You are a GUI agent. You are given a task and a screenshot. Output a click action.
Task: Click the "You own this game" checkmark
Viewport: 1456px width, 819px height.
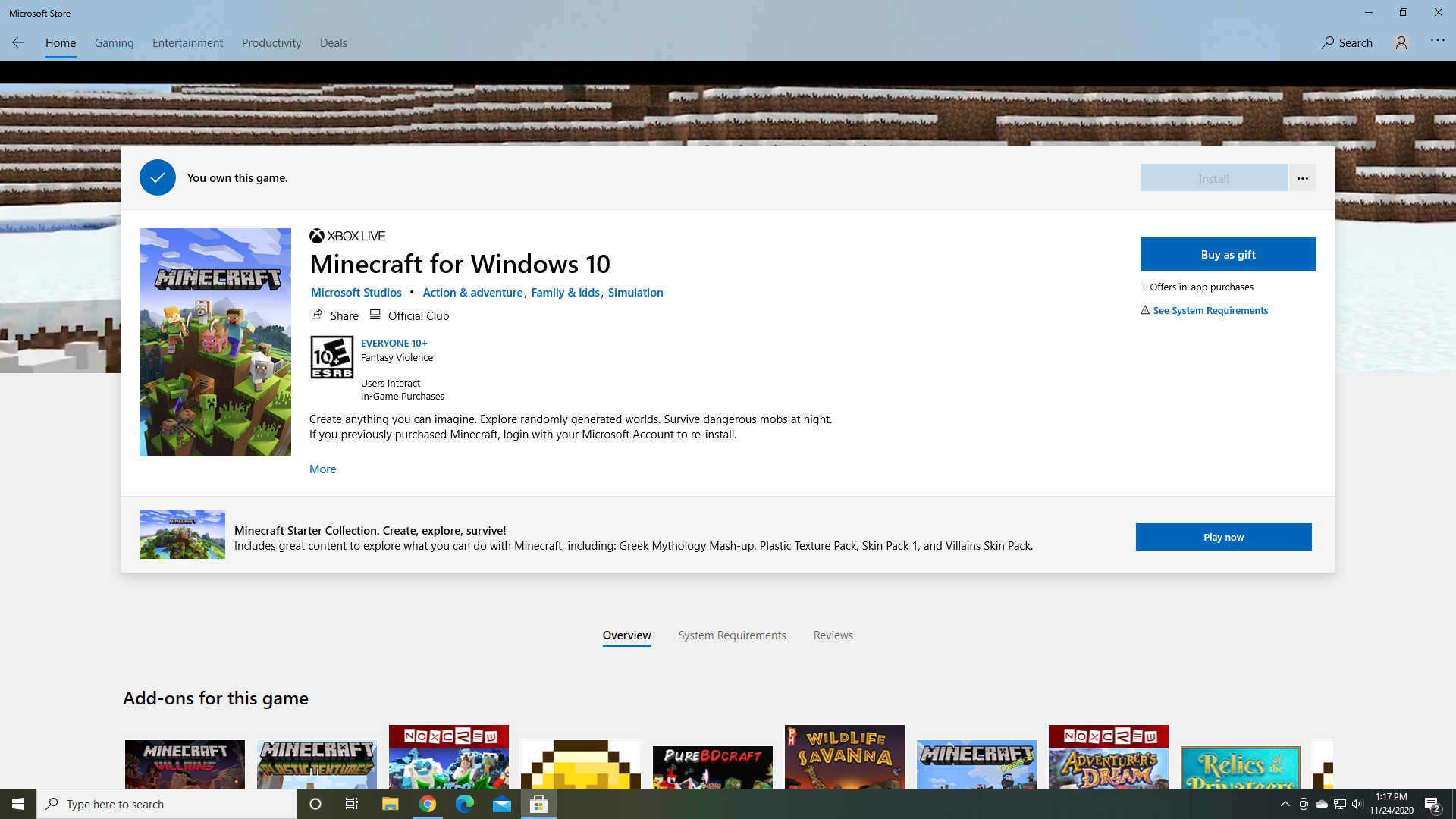click(158, 177)
